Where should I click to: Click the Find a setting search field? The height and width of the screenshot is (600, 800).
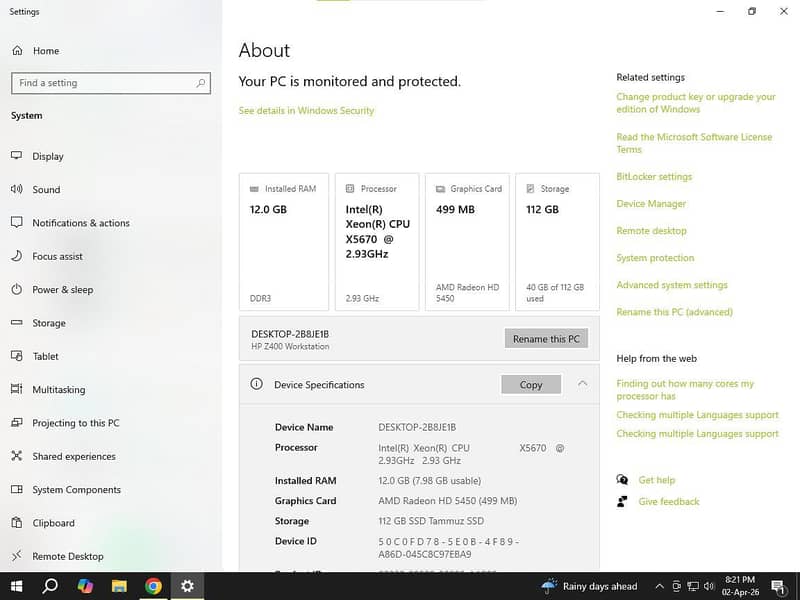click(111, 83)
